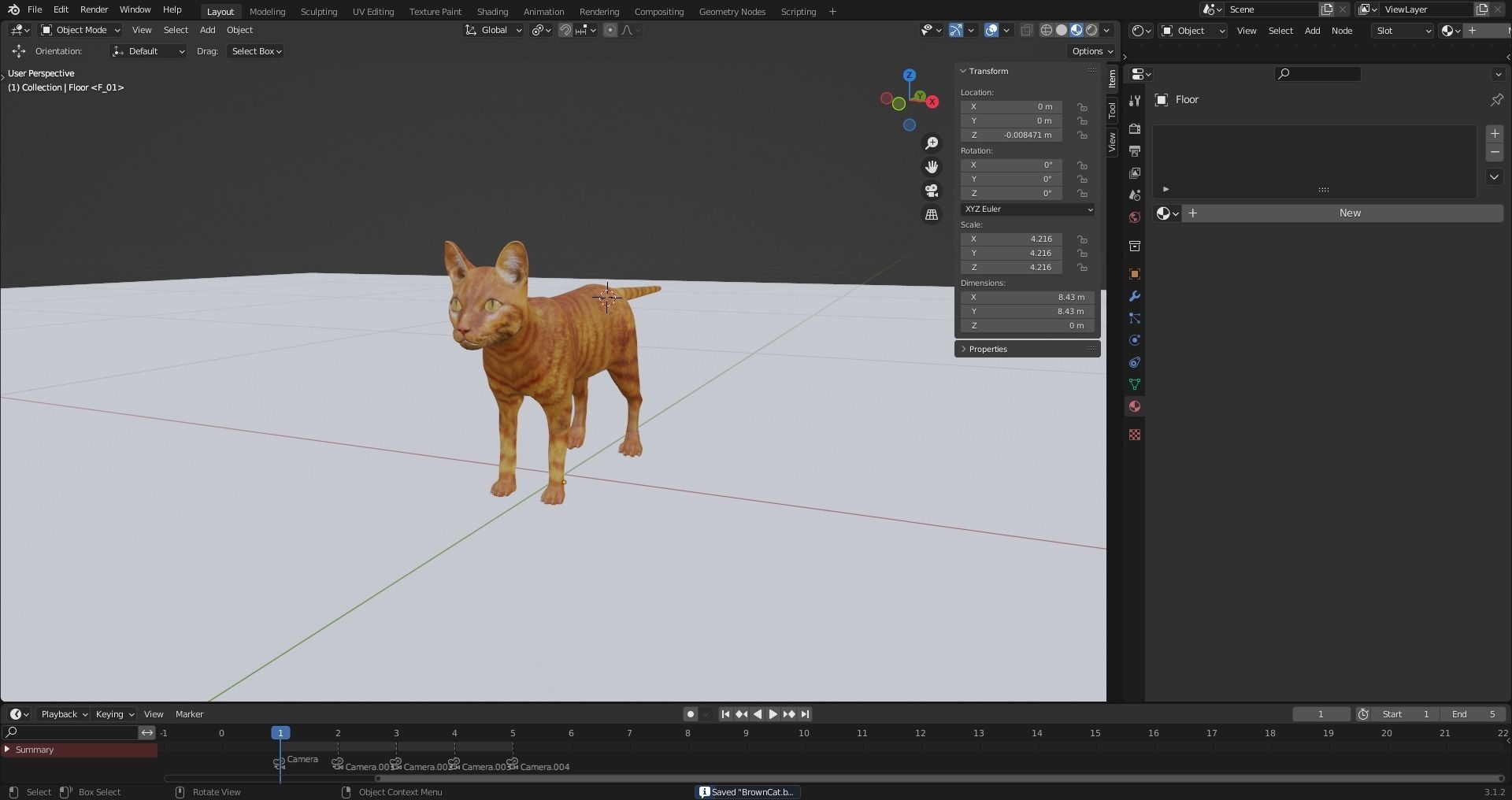Toggle proportional editing

610,30
